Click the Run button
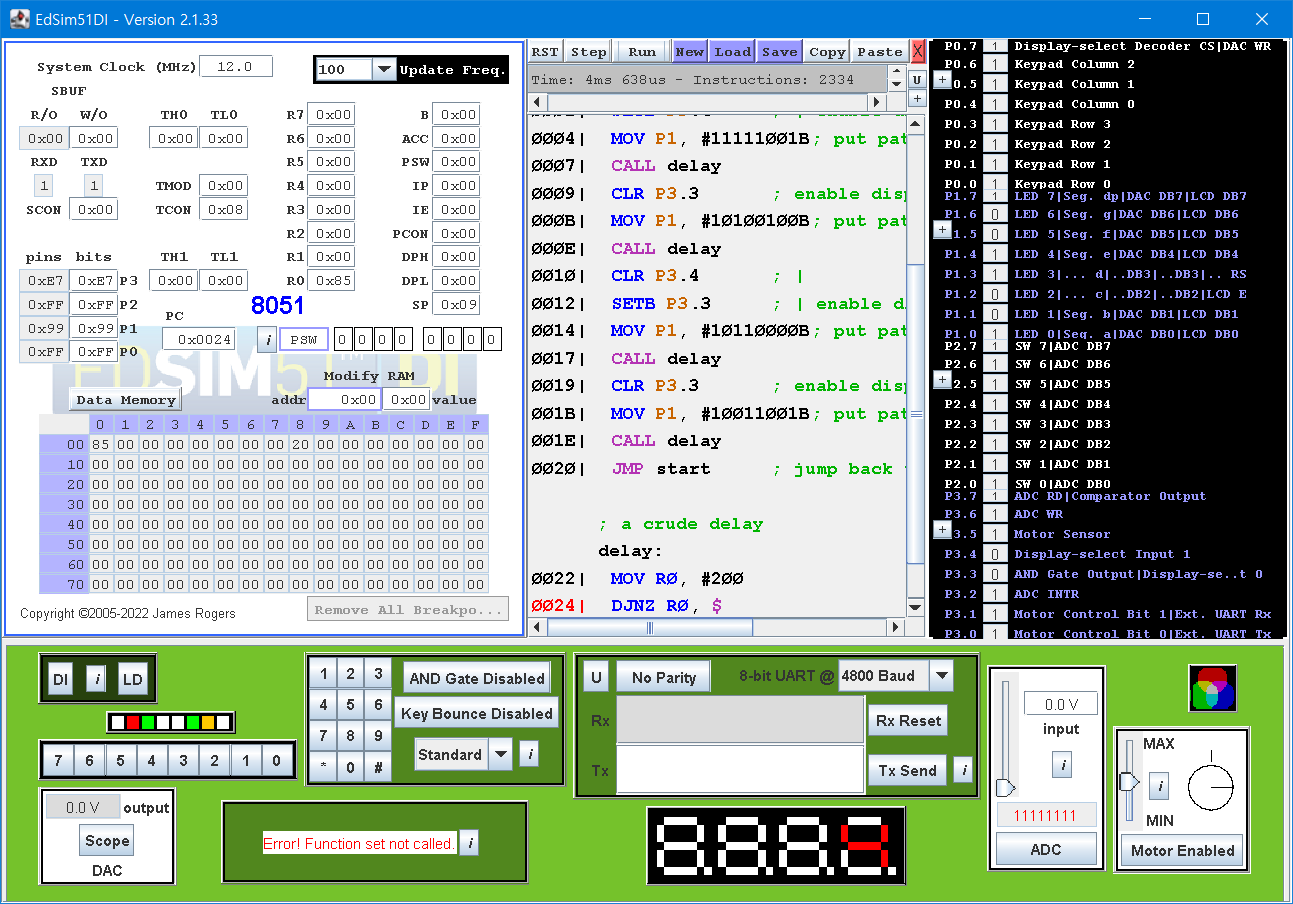The width and height of the screenshot is (1293, 904). tap(642, 52)
